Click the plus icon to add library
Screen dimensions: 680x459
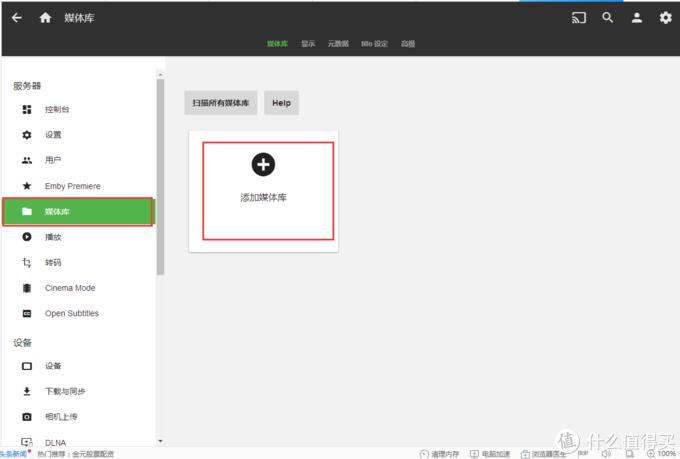263,164
